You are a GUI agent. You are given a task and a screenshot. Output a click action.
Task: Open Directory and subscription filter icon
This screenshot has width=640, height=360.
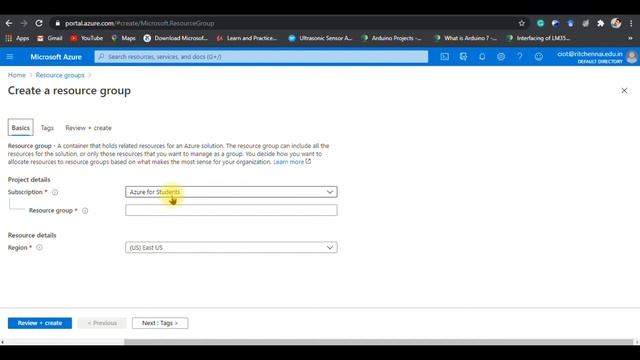[463, 57]
